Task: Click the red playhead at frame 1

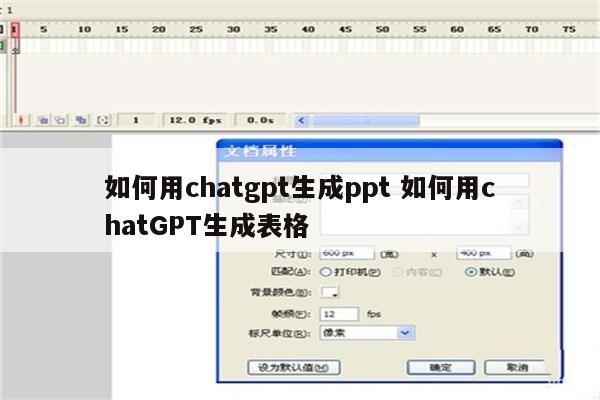Action: point(15,29)
